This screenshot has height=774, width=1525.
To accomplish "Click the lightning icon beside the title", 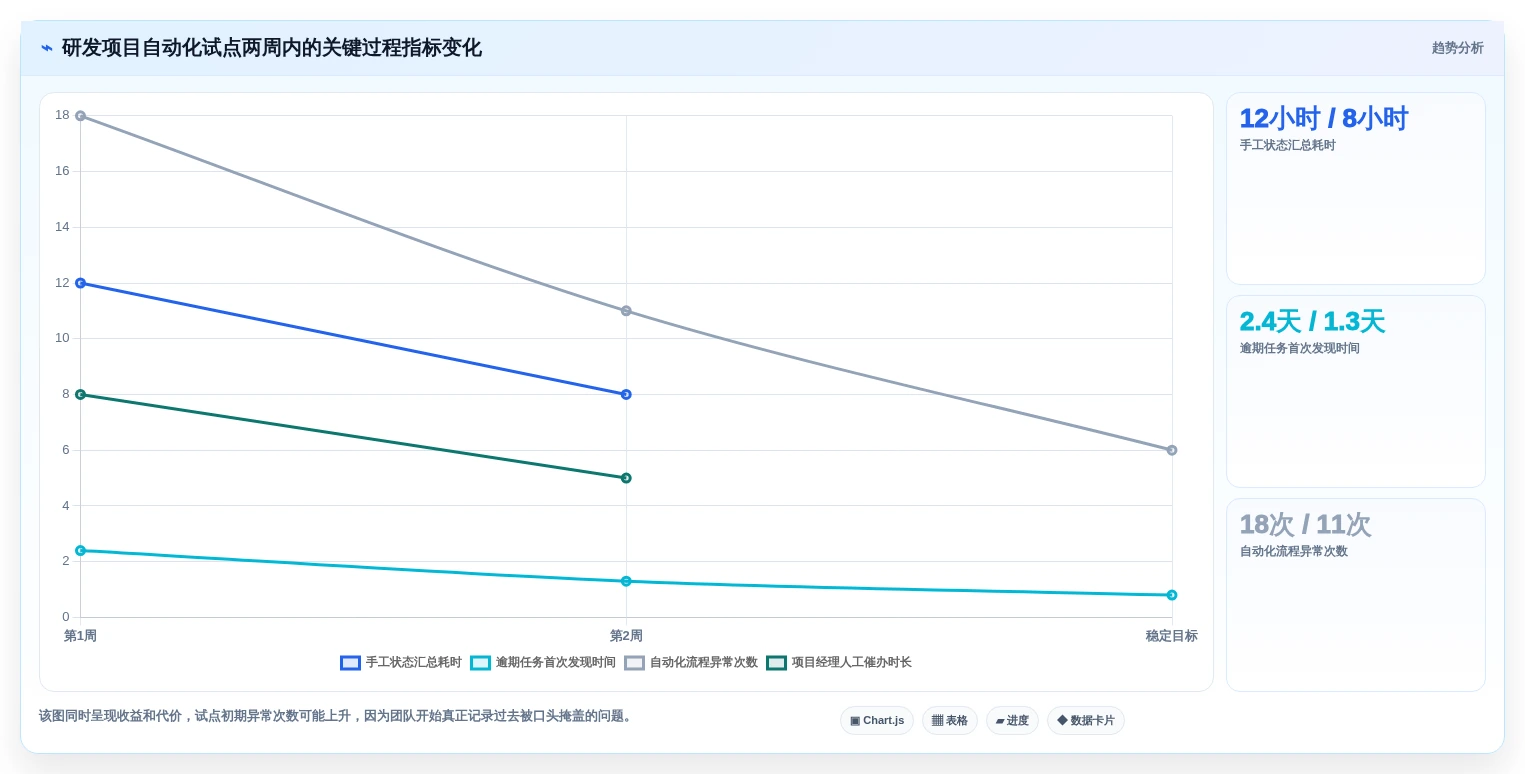I will [47, 48].
